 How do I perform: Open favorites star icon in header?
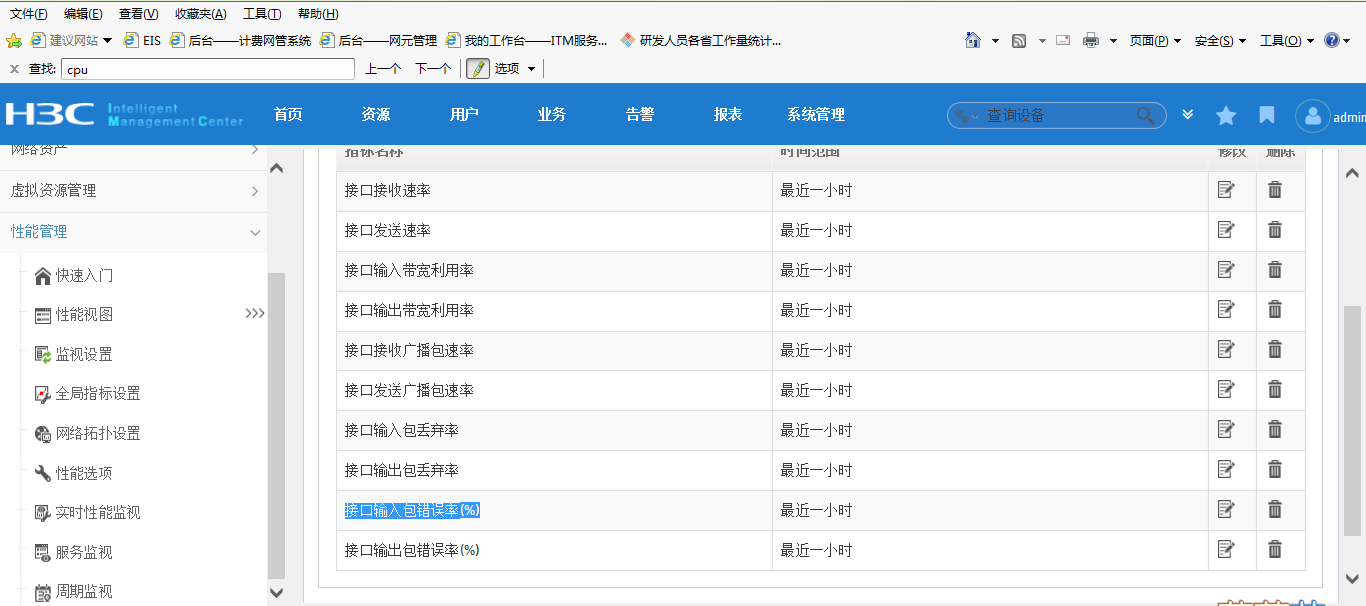click(x=1226, y=116)
